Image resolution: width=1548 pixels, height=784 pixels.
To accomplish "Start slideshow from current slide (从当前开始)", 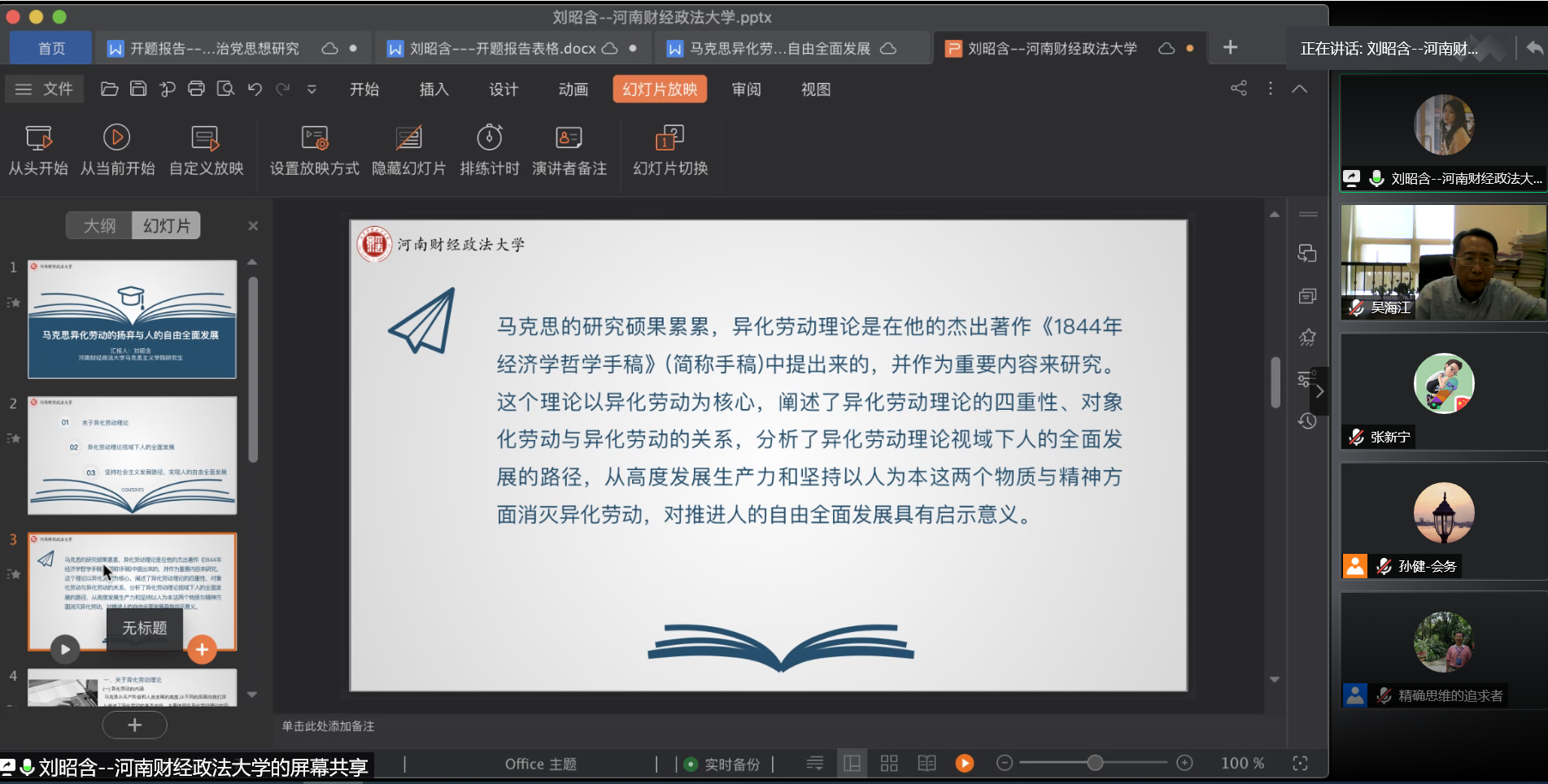I will [x=117, y=150].
